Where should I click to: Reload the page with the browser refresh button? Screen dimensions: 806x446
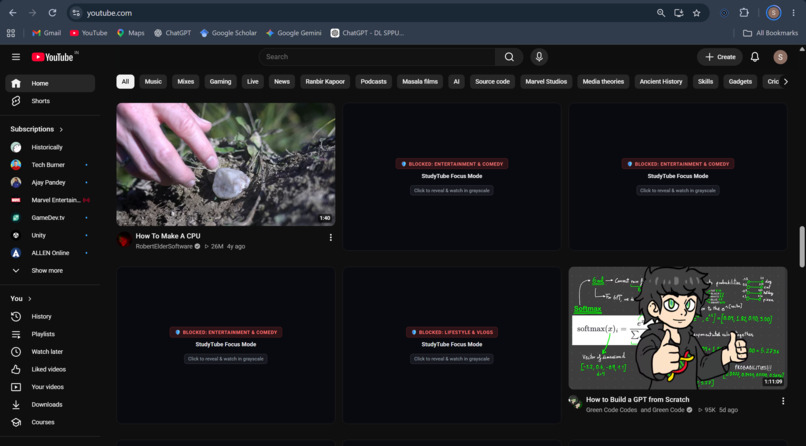point(52,13)
